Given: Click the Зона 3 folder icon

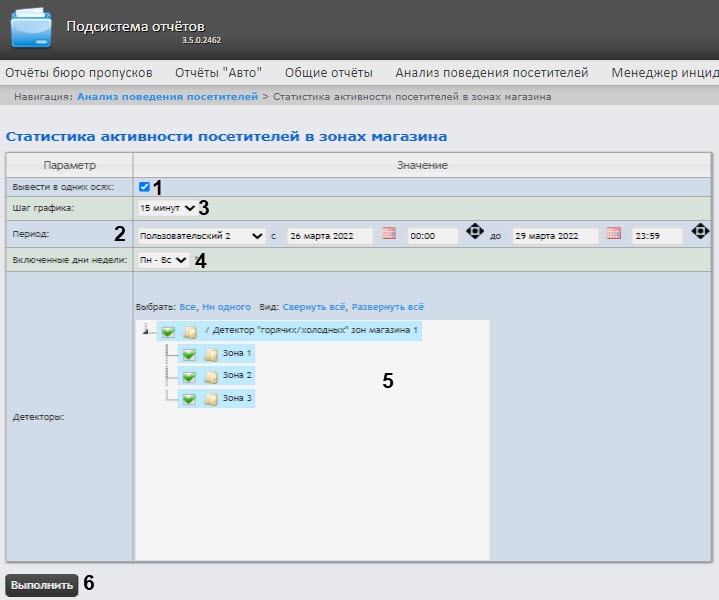Looking at the screenshot, I should coord(211,398).
